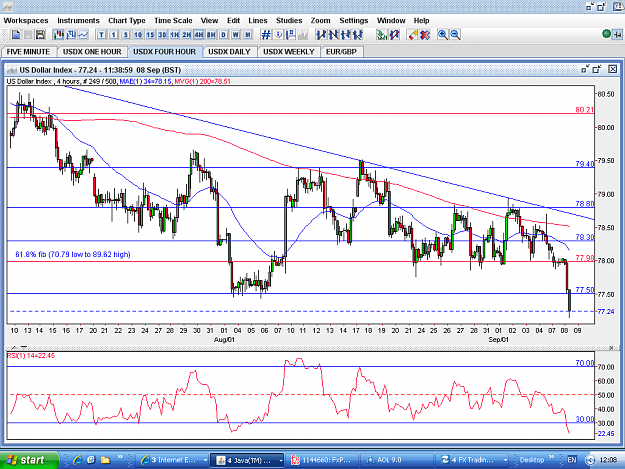Click the round clock icon next to the grid icon
The width and height of the screenshot is (625, 469).
278,35
